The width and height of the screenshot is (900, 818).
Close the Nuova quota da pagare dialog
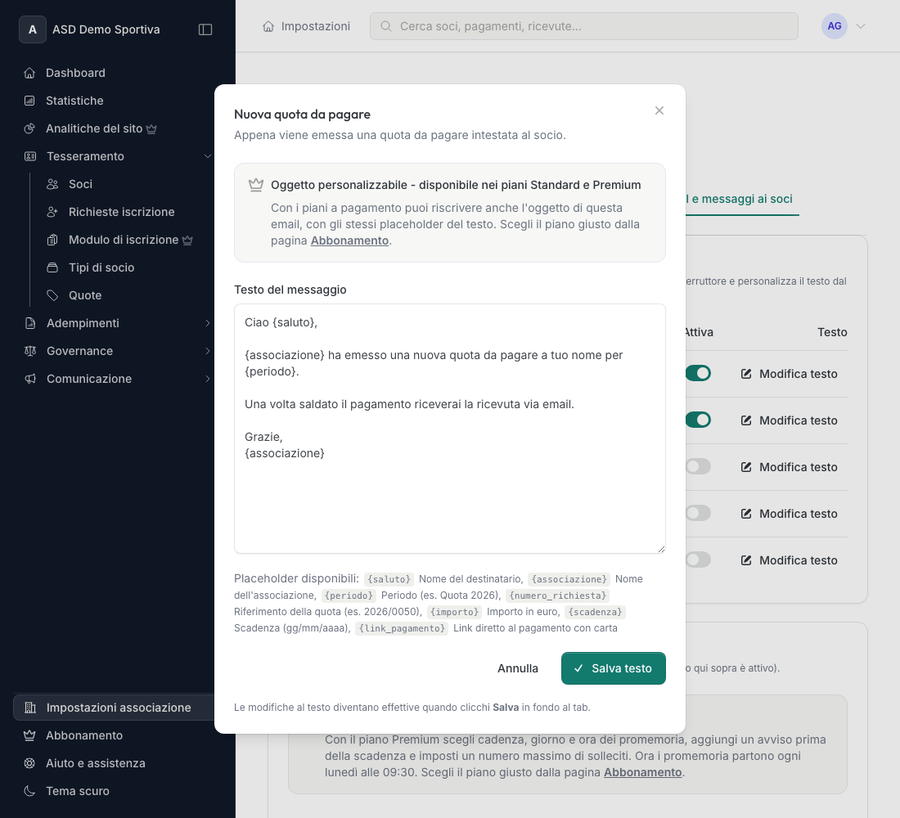(659, 110)
